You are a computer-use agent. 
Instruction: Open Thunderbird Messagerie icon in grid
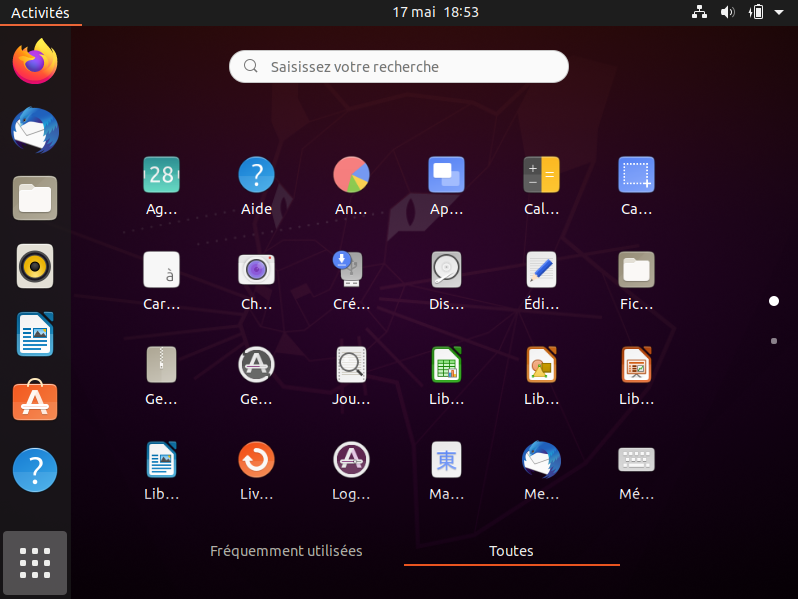point(541,460)
